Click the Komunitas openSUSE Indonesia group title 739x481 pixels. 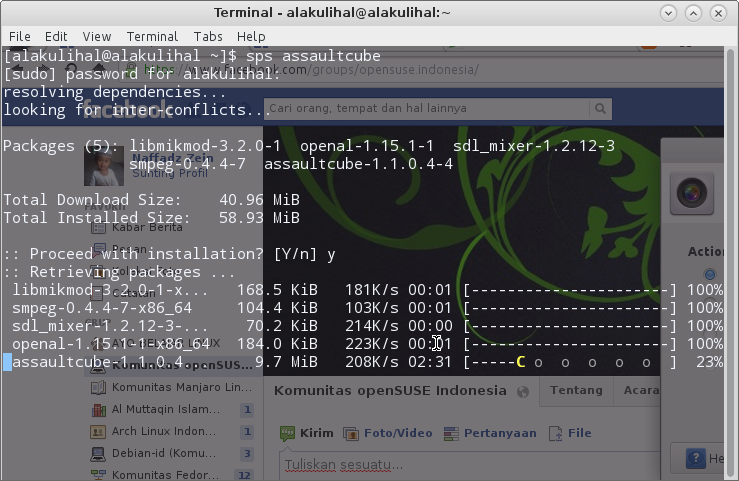[x=390, y=391]
